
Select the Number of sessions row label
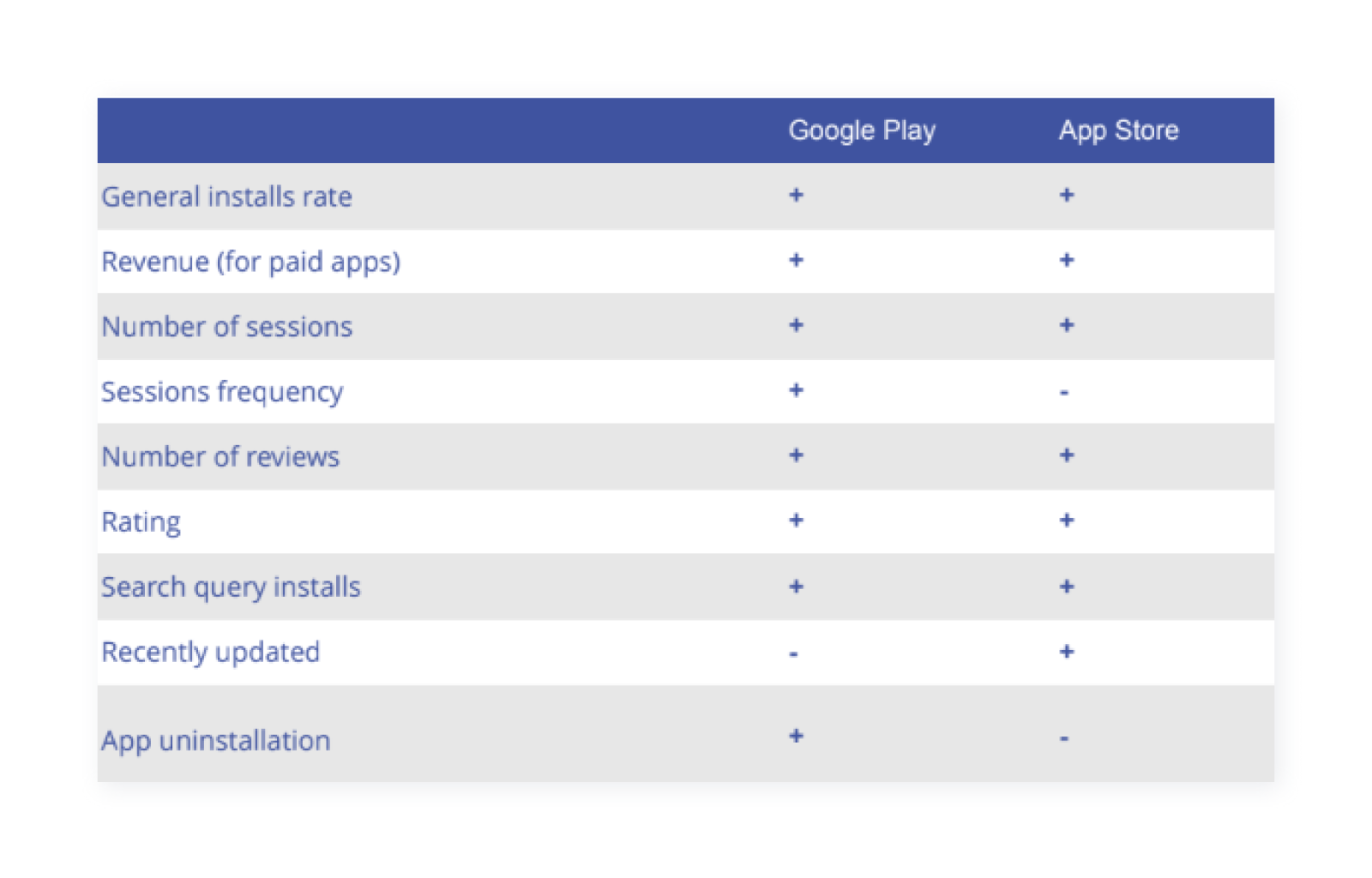[x=226, y=327]
